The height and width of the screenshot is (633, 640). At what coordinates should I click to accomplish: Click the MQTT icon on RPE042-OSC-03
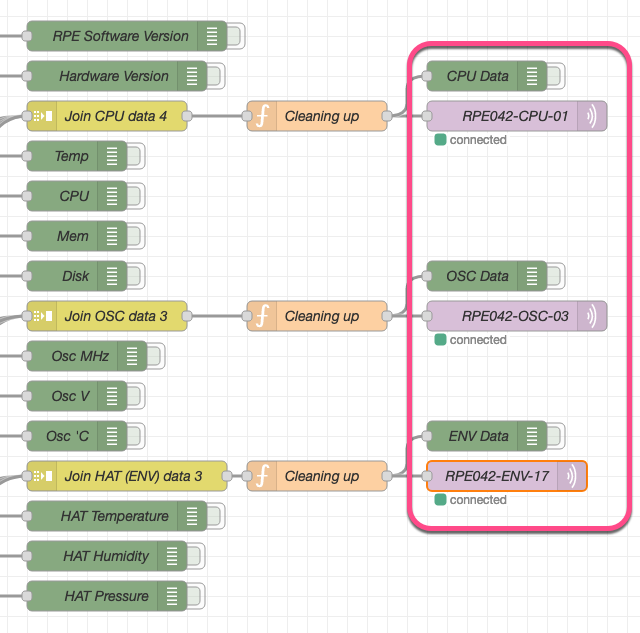[x=592, y=316]
